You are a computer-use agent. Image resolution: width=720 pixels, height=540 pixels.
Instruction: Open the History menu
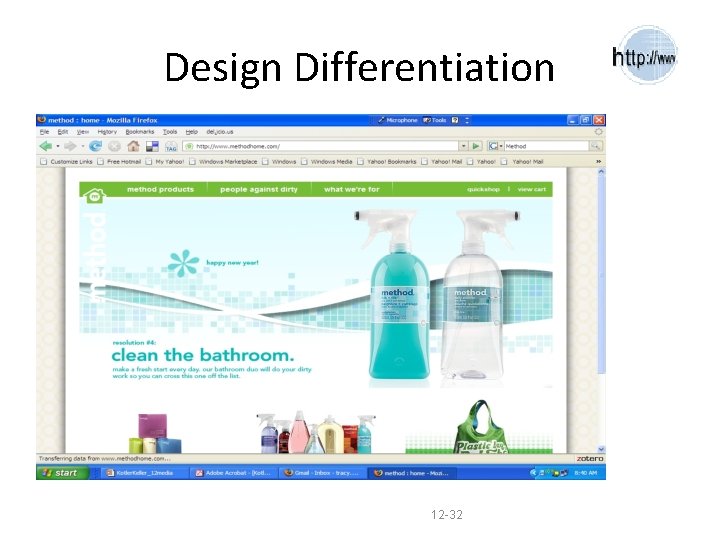[107, 132]
